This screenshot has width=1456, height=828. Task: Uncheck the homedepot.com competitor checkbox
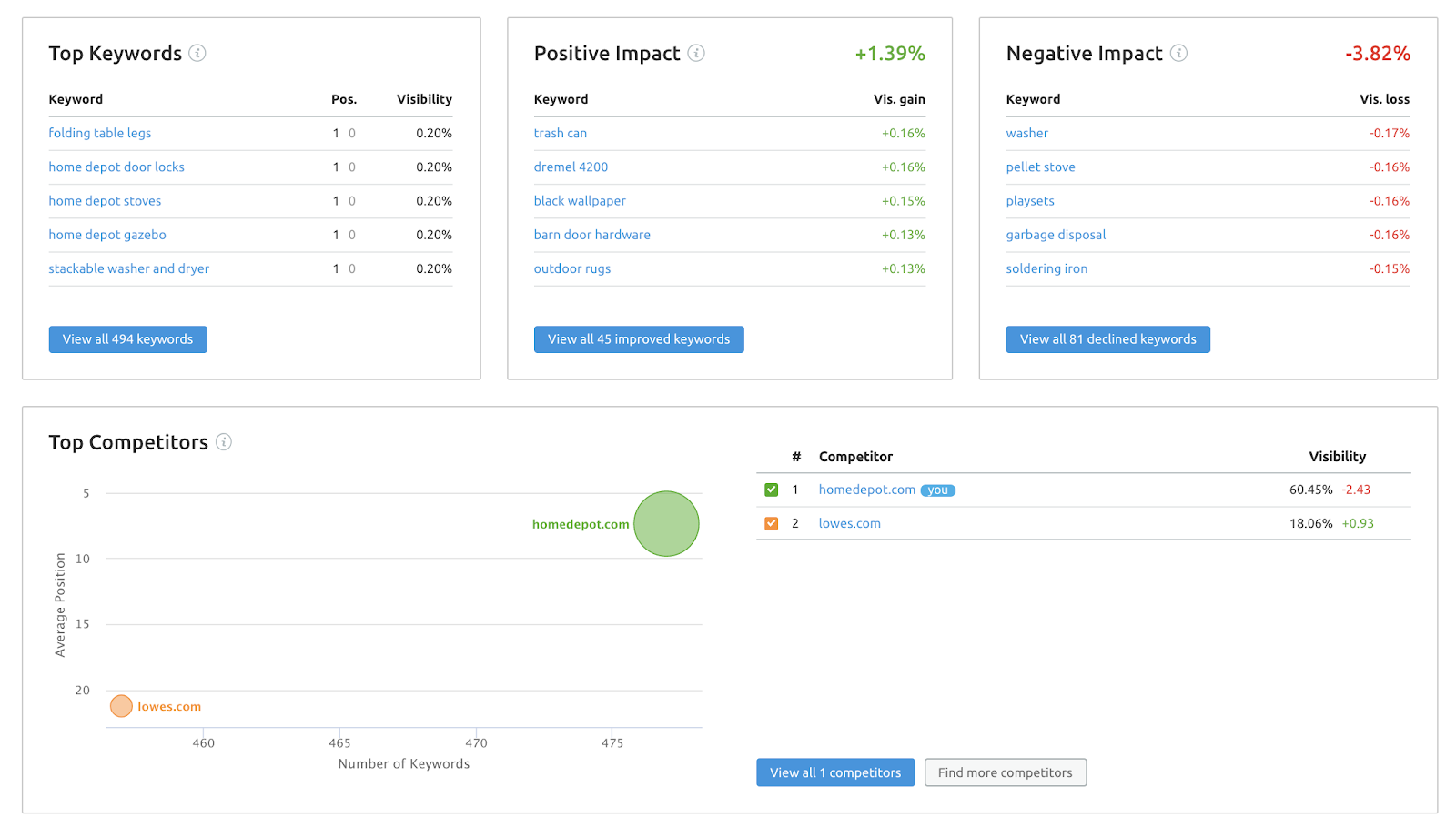772,490
